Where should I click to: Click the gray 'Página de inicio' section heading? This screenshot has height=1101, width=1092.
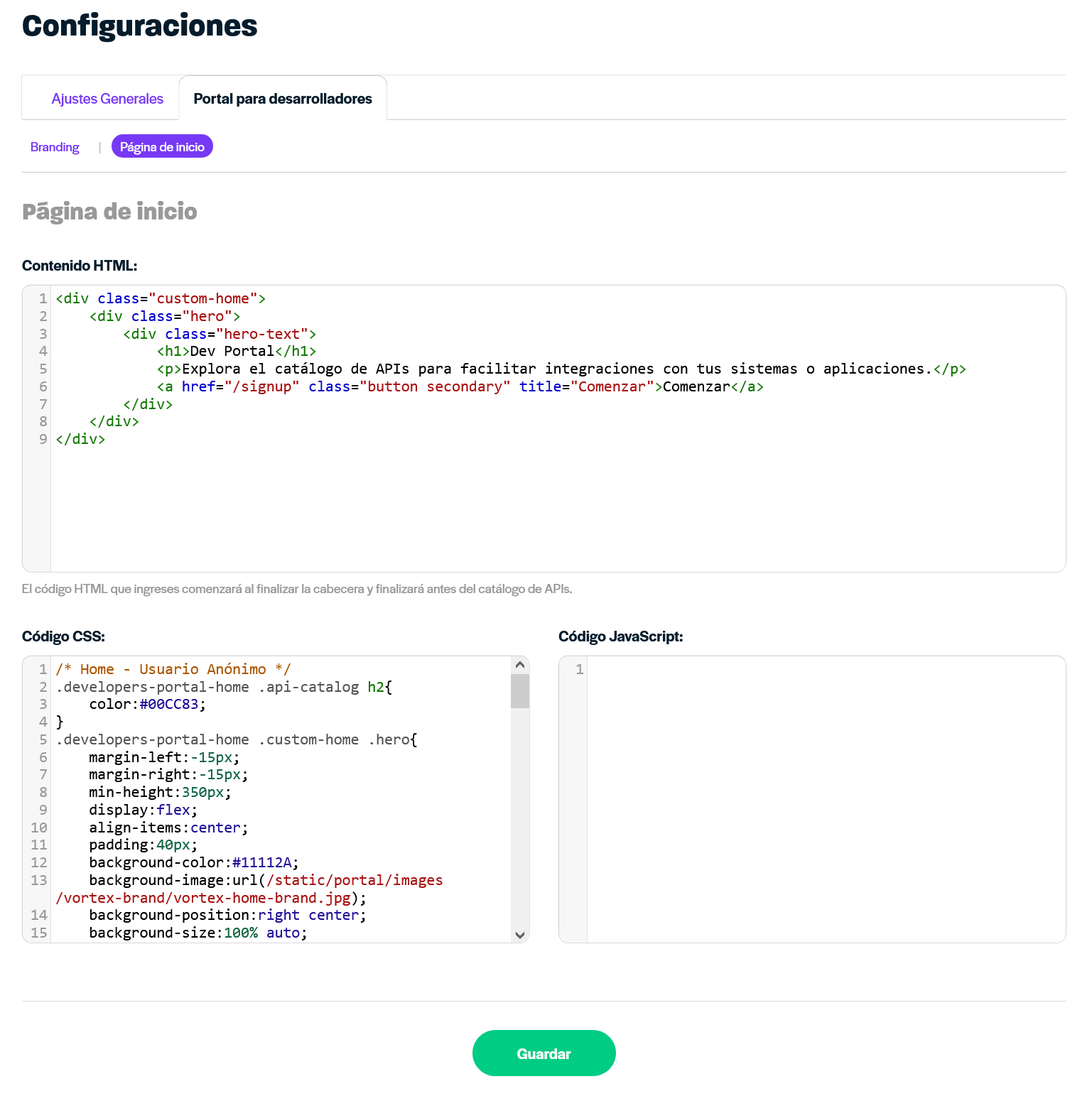(x=109, y=212)
